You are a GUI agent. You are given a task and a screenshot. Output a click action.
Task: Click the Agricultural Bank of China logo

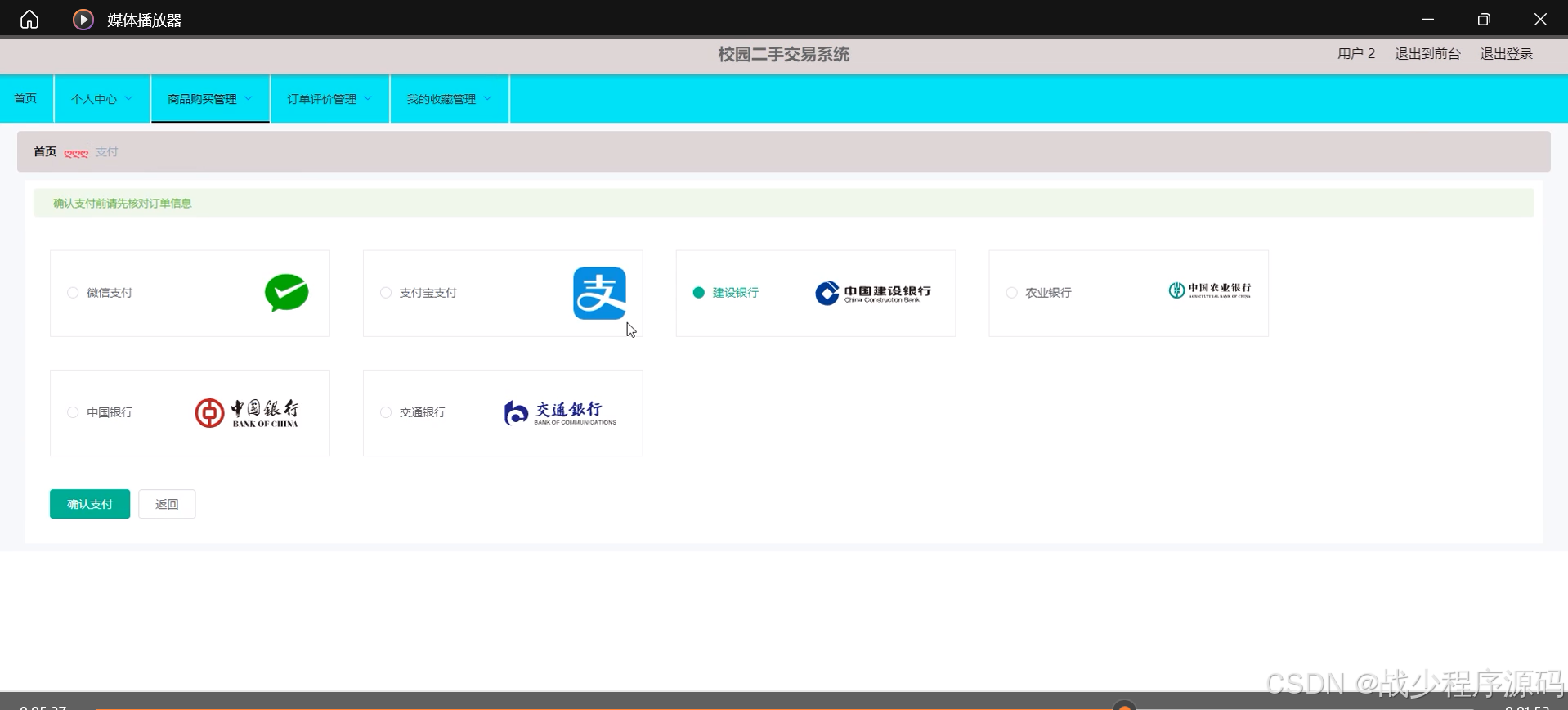click(x=1210, y=290)
